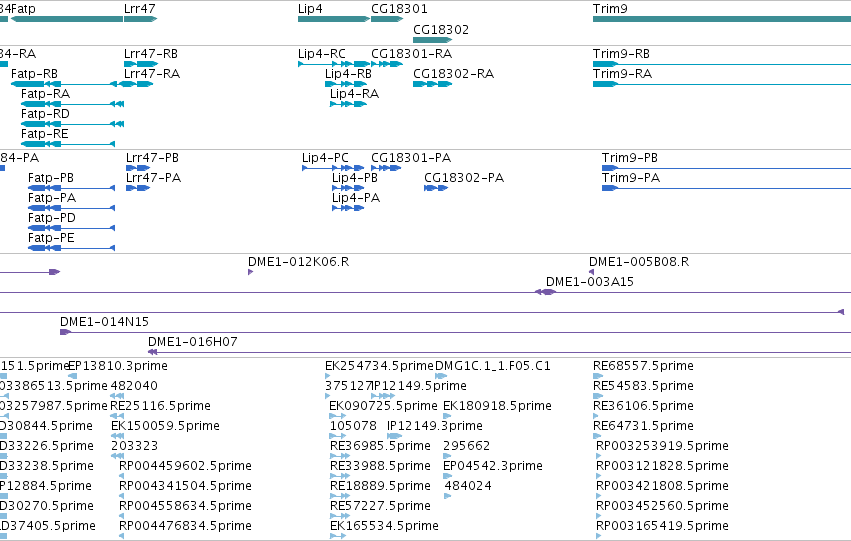Select the Fatp-PD protein feature
The width and height of the screenshot is (851, 541).
pos(72,228)
